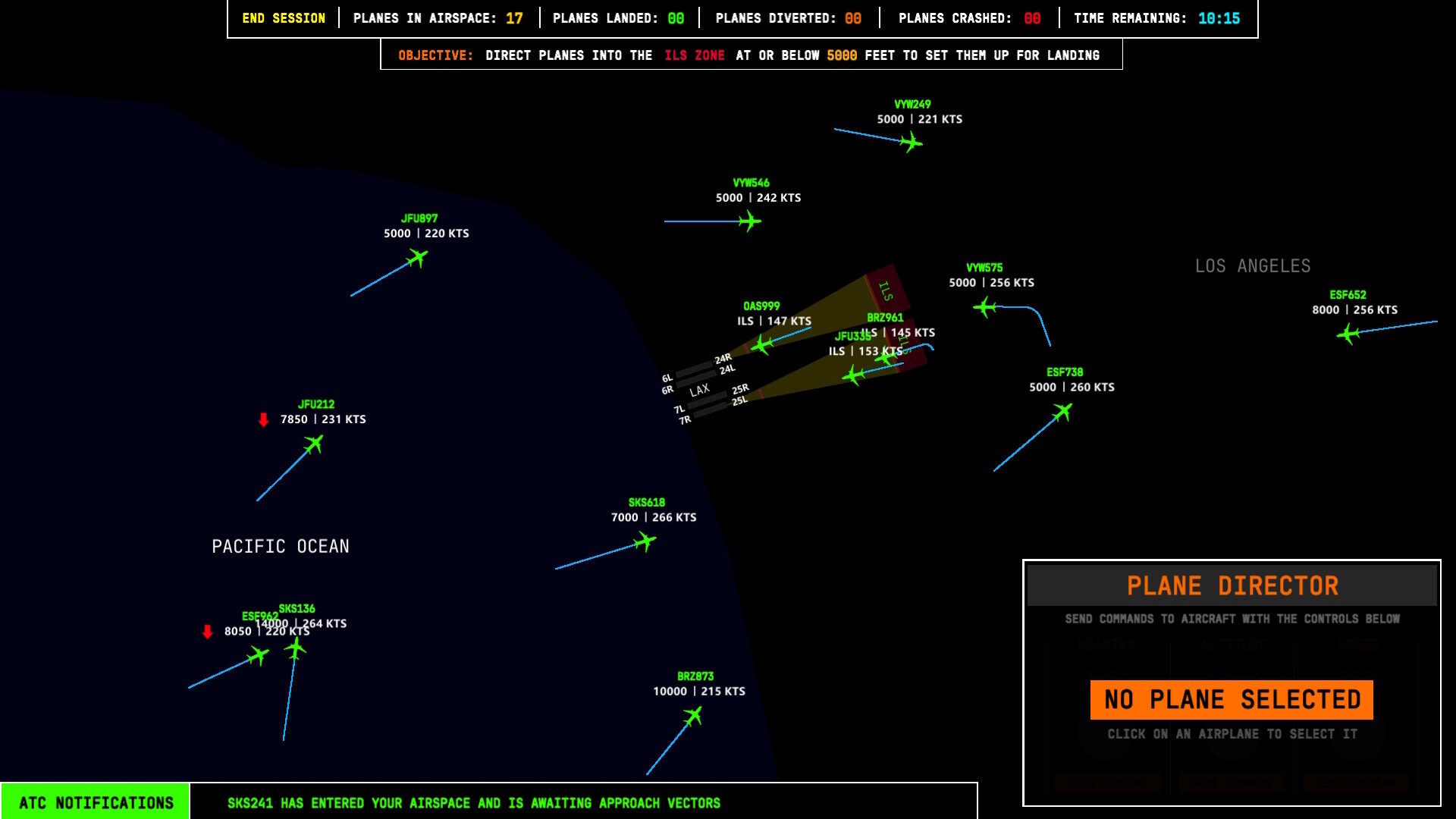
Task: Select the VYW249 aircraft icon
Action: click(x=912, y=142)
